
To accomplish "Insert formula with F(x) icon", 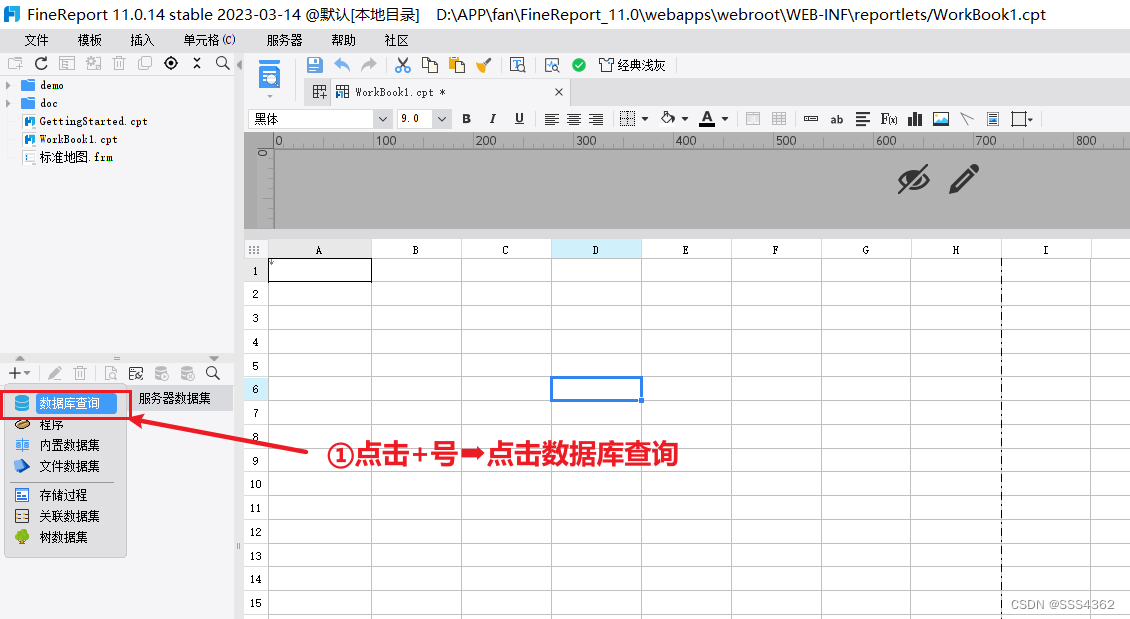I will 889,119.
